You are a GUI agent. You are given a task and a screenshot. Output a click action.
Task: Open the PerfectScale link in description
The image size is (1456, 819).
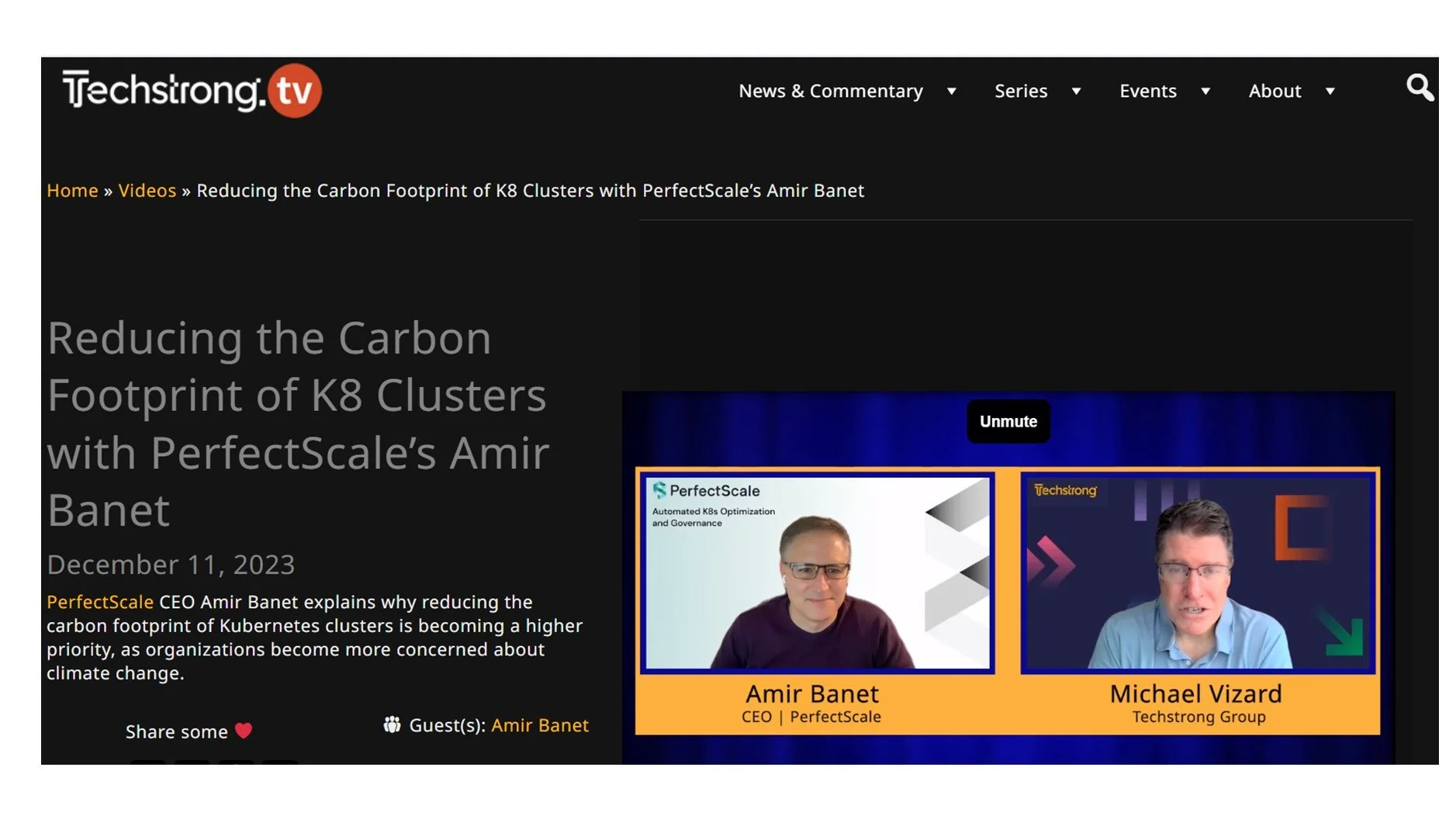(100, 602)
